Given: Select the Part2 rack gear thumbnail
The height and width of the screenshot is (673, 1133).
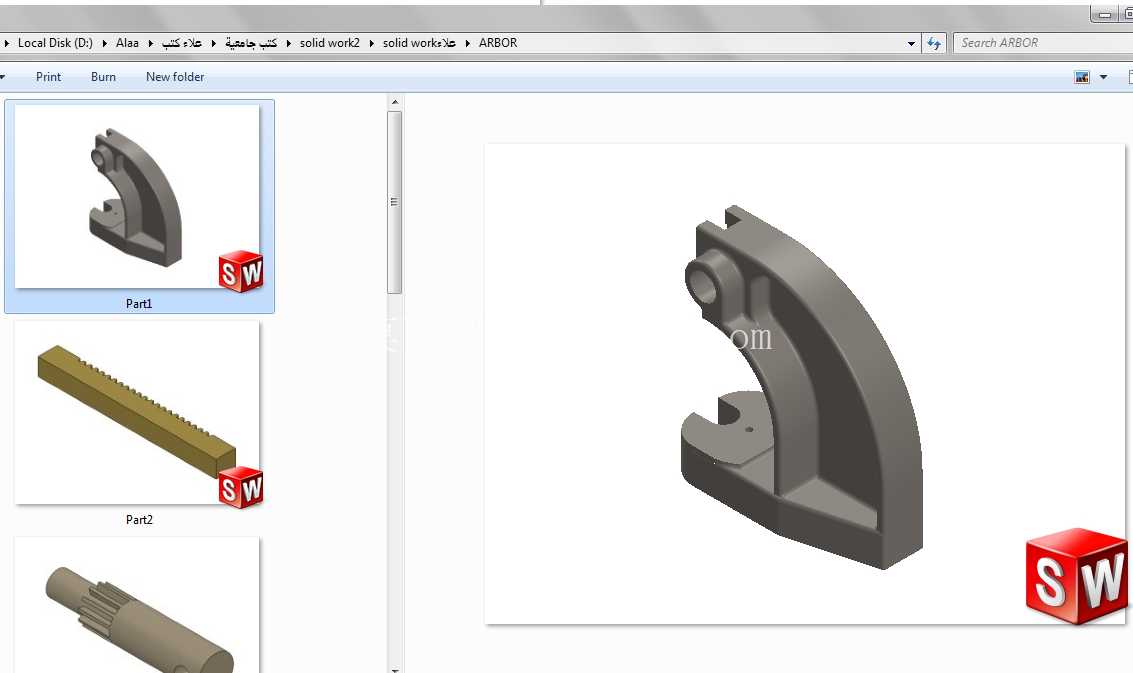Looking at the screenshot, I should (x=137, y=413).
